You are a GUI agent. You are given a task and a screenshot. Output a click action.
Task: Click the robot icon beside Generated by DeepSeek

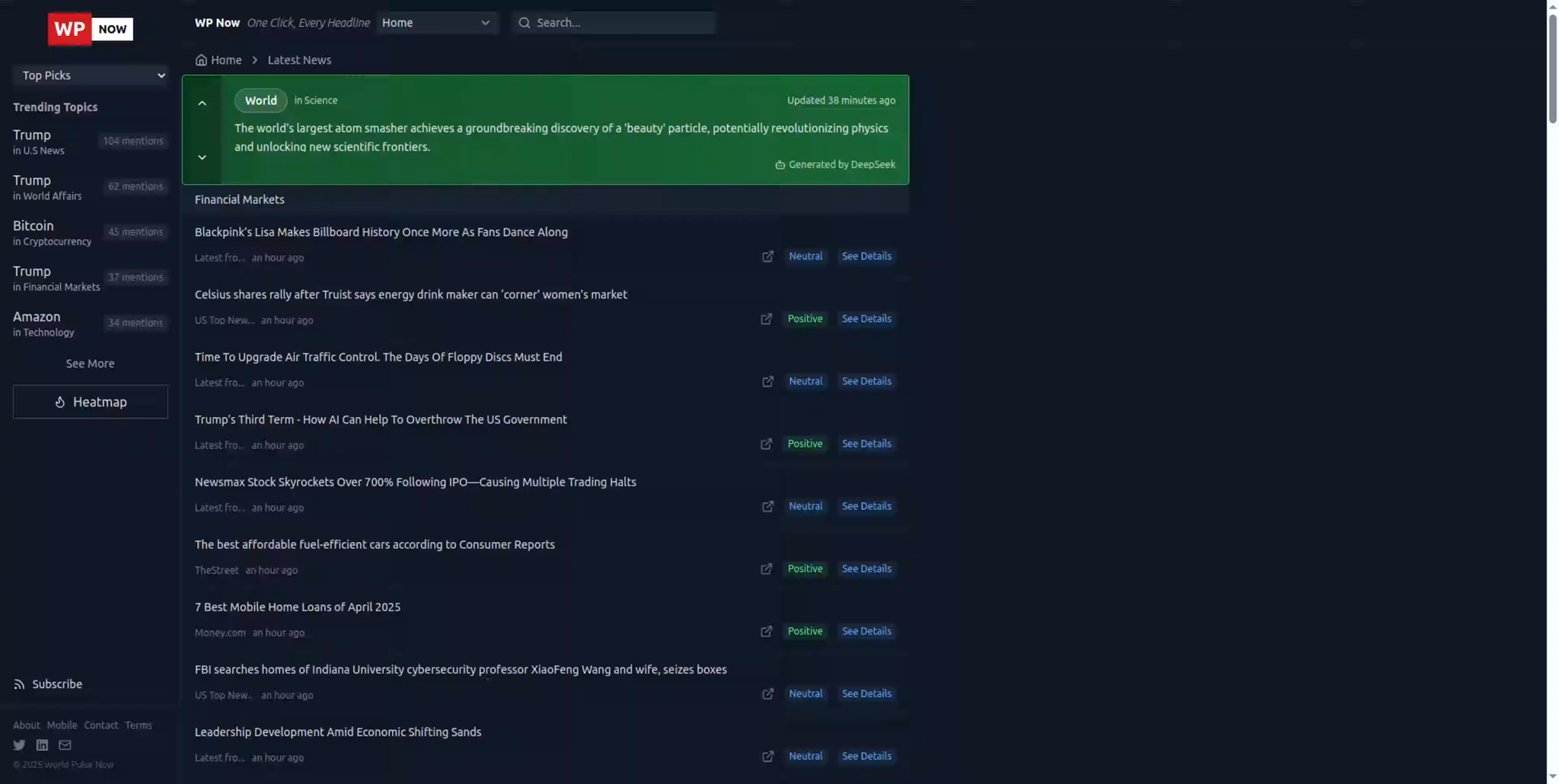coord(779,164)
